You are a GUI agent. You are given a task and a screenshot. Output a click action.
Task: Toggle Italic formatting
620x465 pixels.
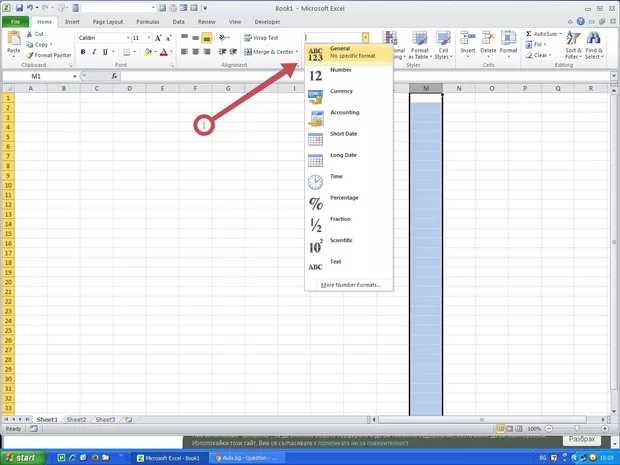click(x=94, y=52)
